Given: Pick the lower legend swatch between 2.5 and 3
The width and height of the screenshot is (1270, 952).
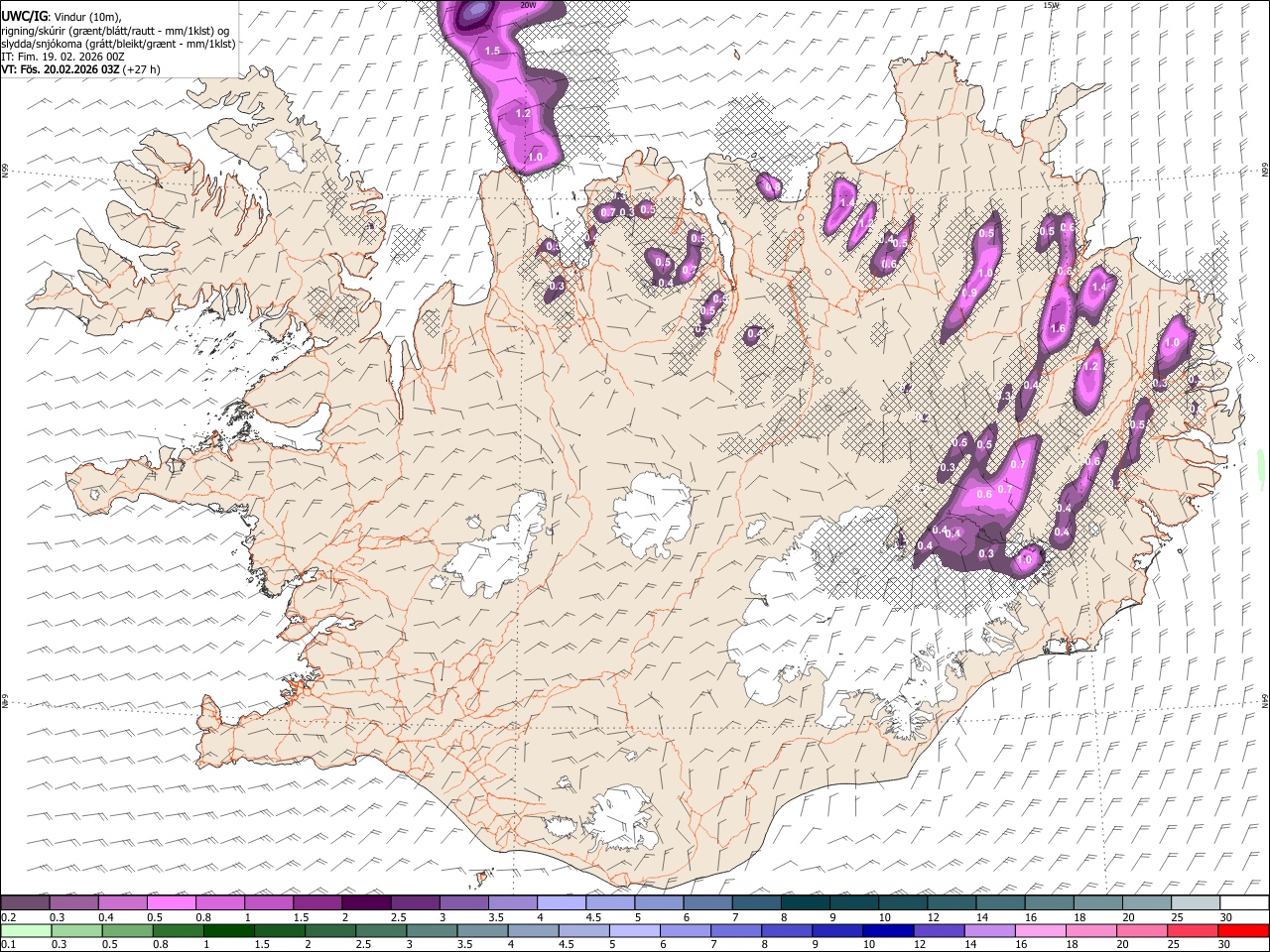Looking at the screenshot, I should click(381, 930).
